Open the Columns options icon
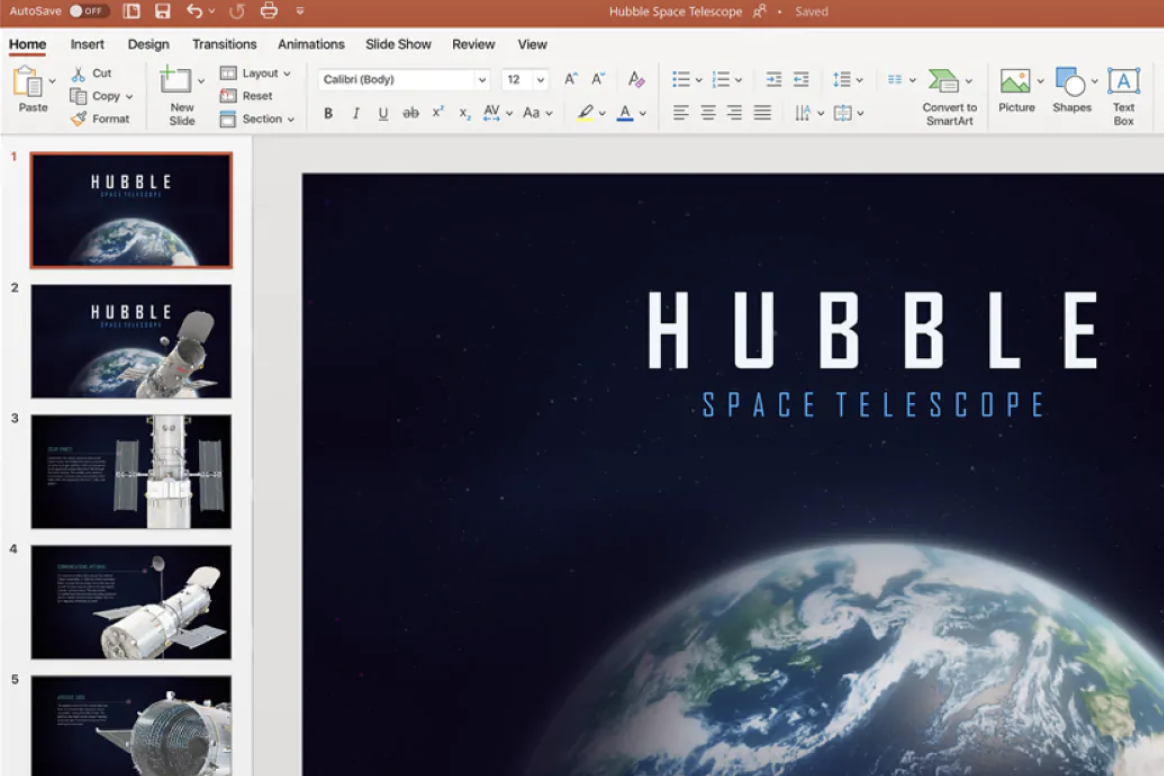 (x=895, y=79)
